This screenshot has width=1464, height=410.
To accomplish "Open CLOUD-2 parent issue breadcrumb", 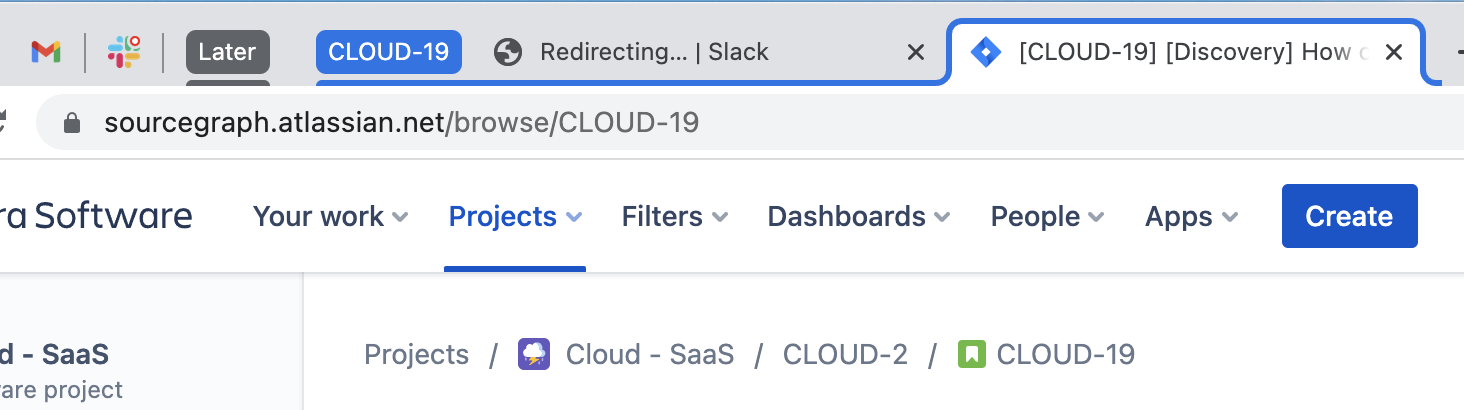I will tap(845, 354).
